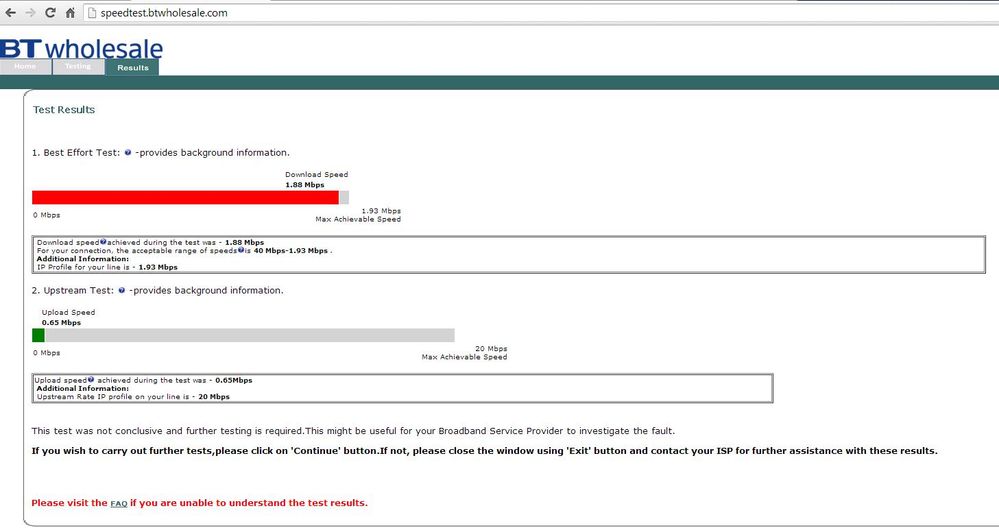Click 'Additional Information:' in upload results box
Screen dimensions: 999x528
[x=83, y=389]
